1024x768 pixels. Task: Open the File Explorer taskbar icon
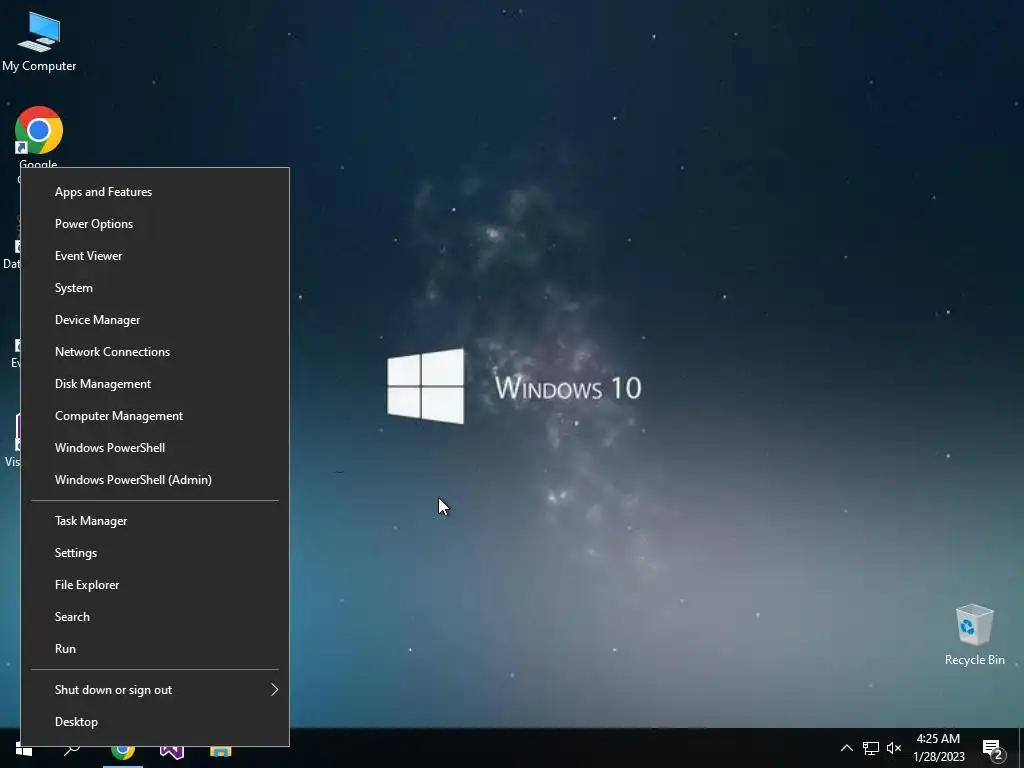coord(221,750)
